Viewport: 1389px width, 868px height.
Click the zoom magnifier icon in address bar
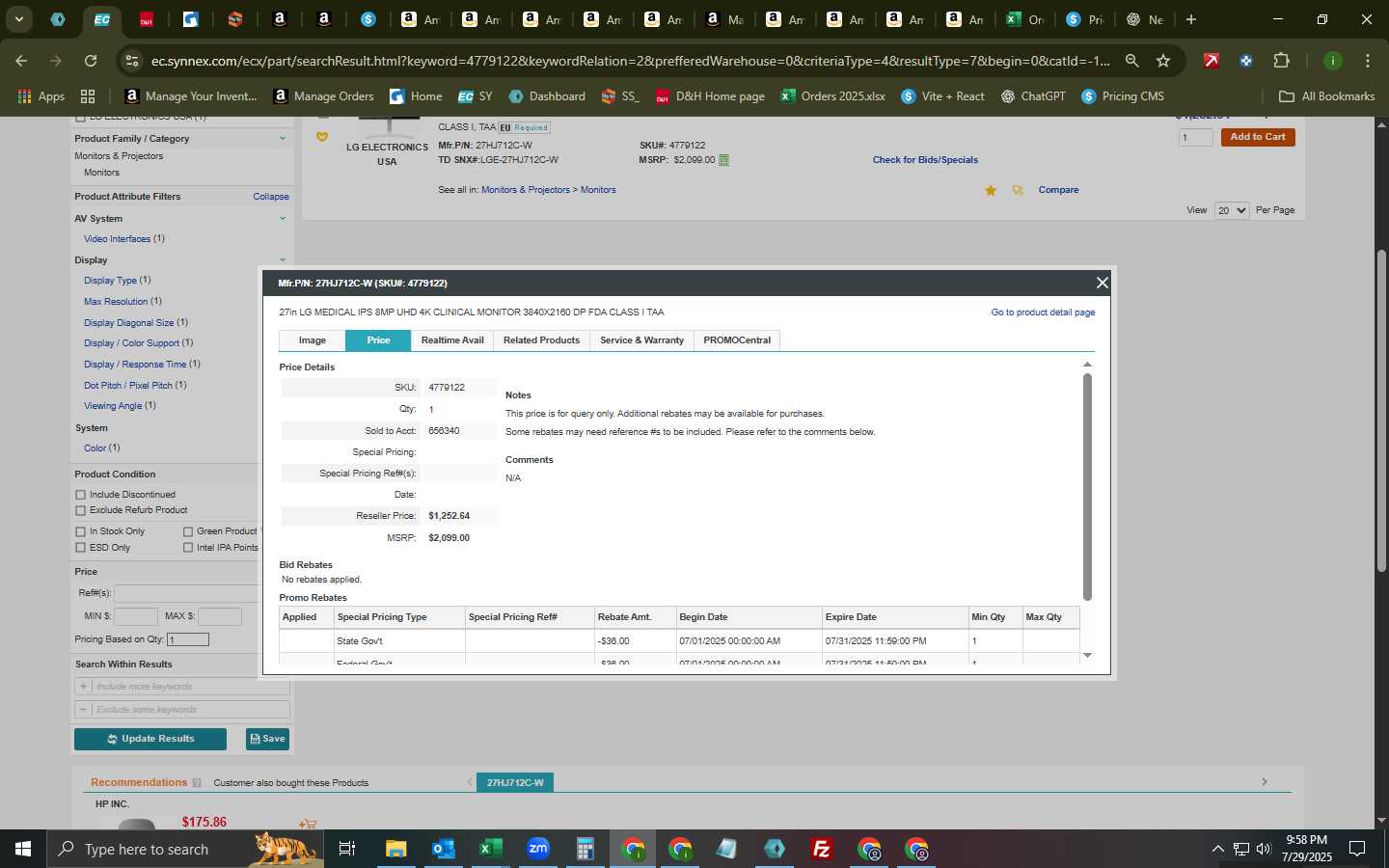tap(1132, 61)
